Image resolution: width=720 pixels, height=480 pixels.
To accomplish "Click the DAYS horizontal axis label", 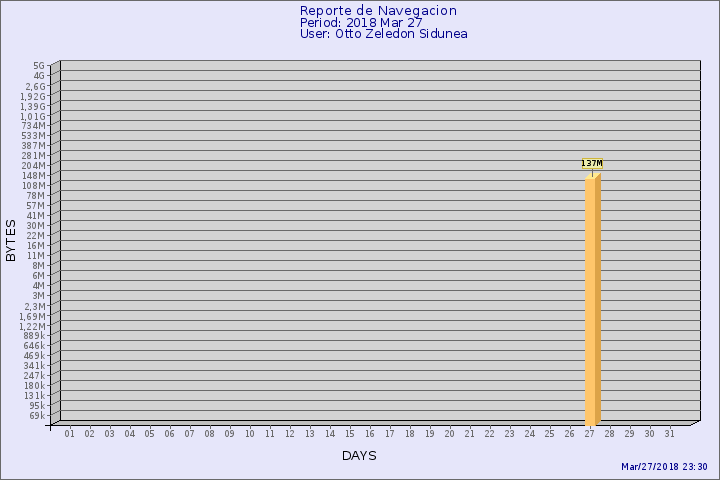I will 359,456.
